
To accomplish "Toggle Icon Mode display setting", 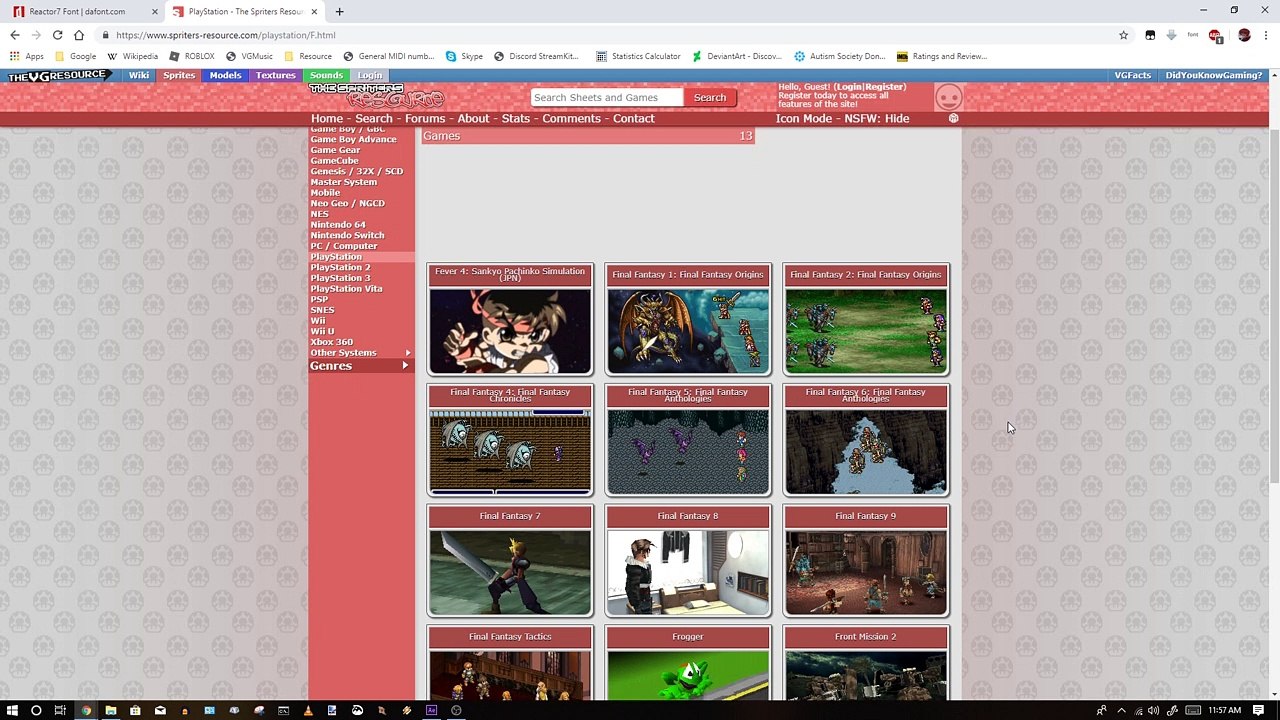I will (803, 118).
